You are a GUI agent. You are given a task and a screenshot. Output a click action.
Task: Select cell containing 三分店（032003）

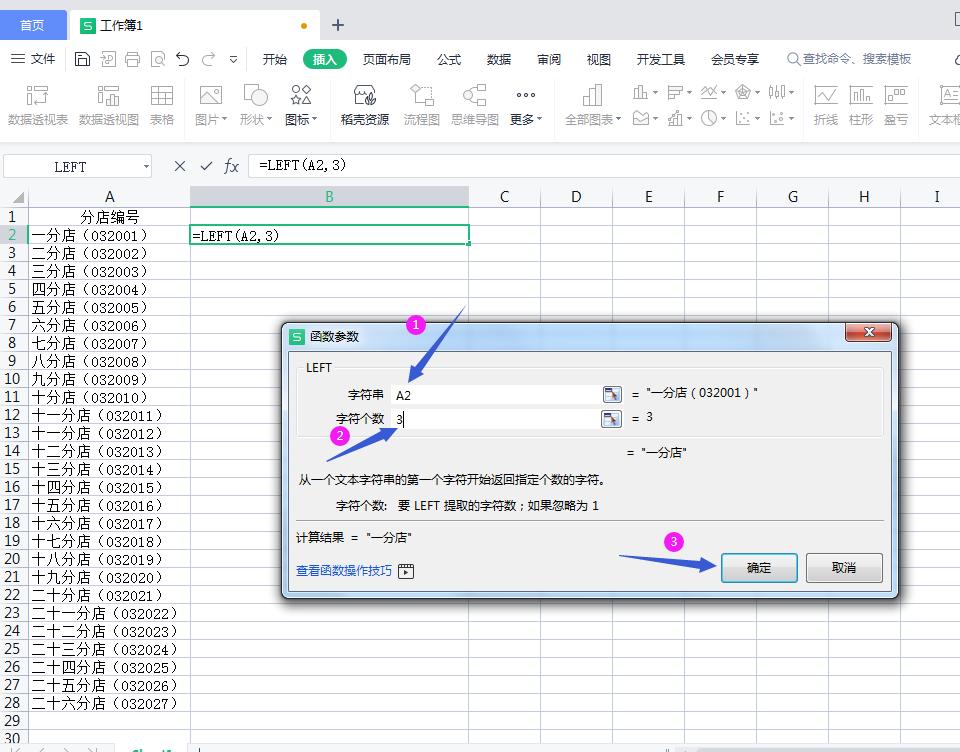[x=109, y=271]
